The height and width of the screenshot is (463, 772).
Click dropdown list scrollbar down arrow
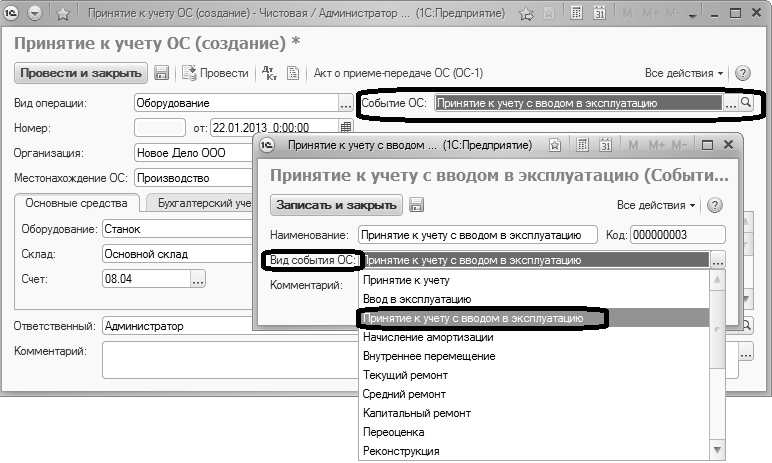click(717, 450)
